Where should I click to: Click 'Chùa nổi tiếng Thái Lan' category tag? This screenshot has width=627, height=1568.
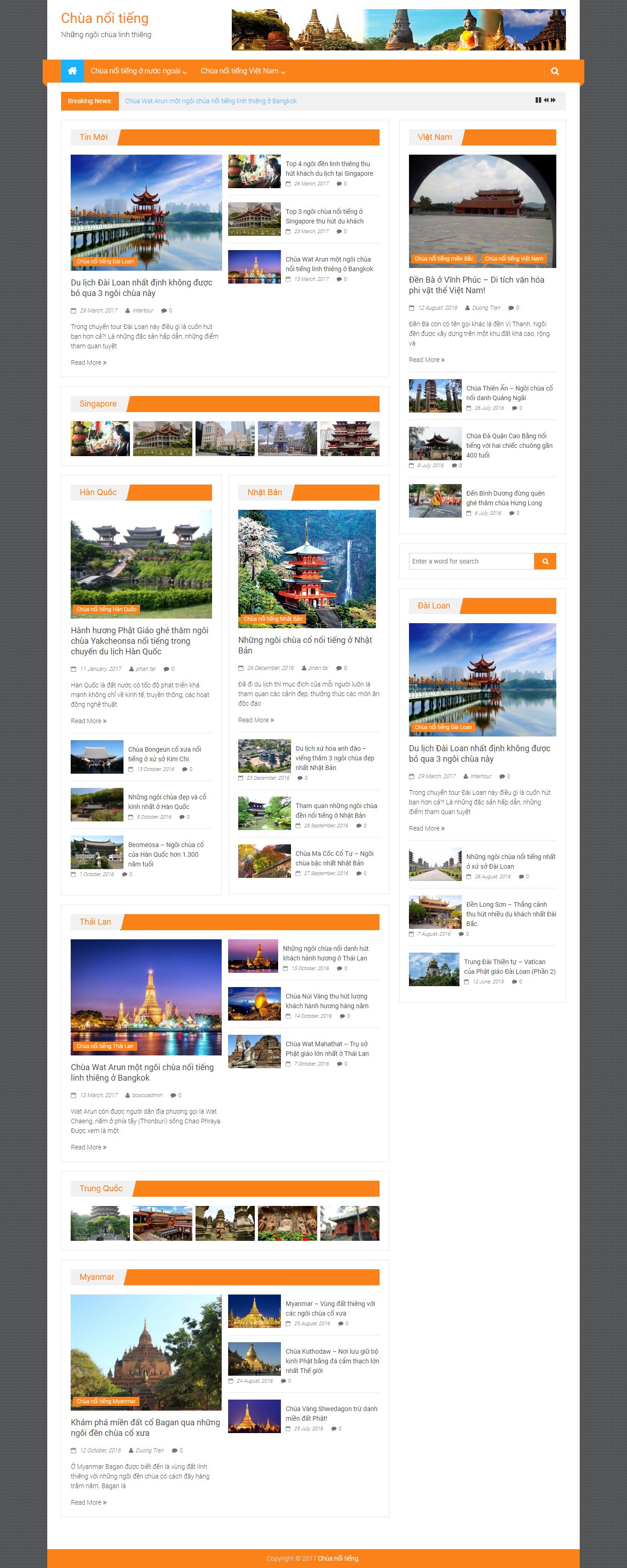105,1046
